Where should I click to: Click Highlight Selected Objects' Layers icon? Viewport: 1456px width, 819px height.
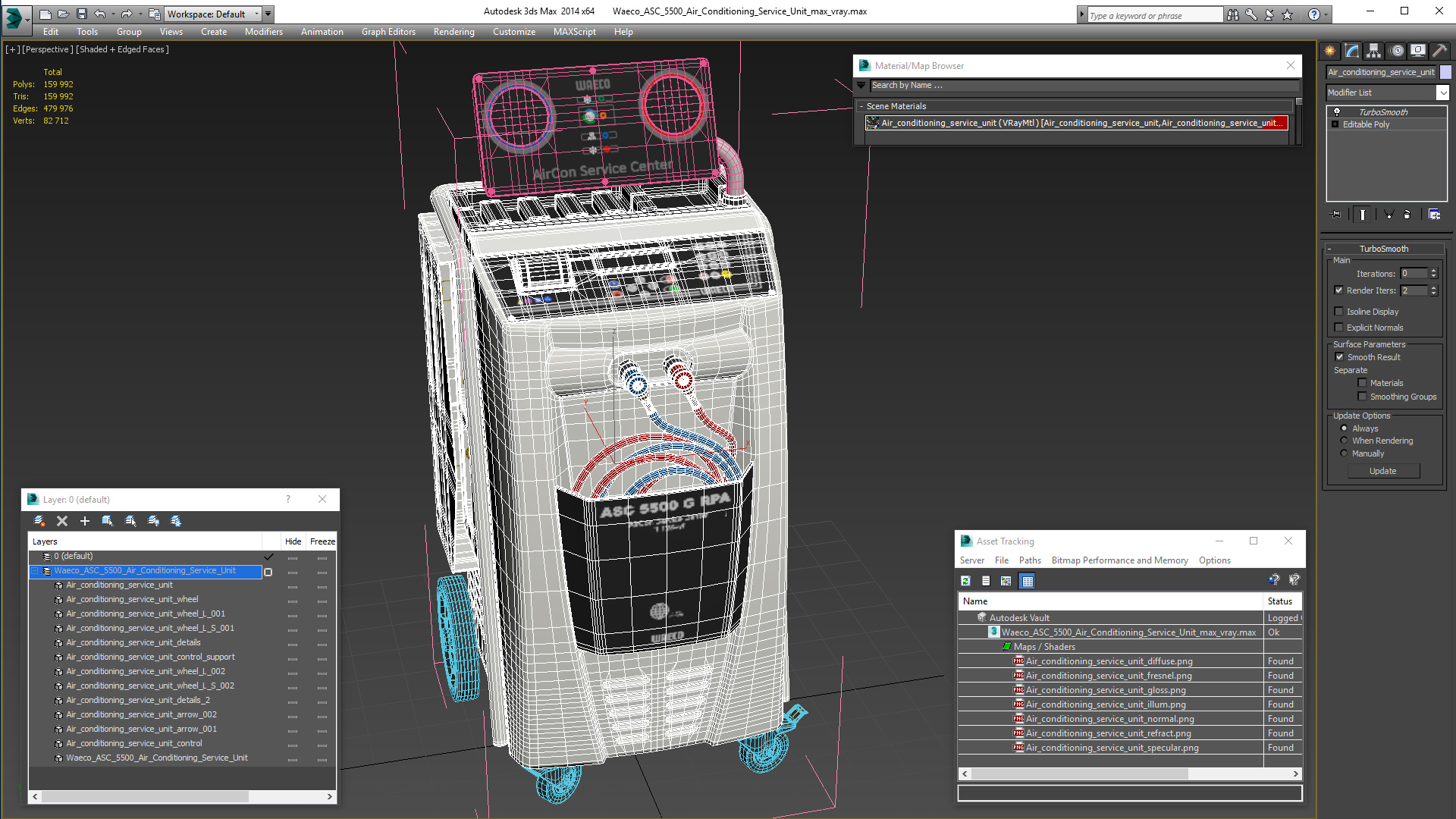[x=130, y=521]
